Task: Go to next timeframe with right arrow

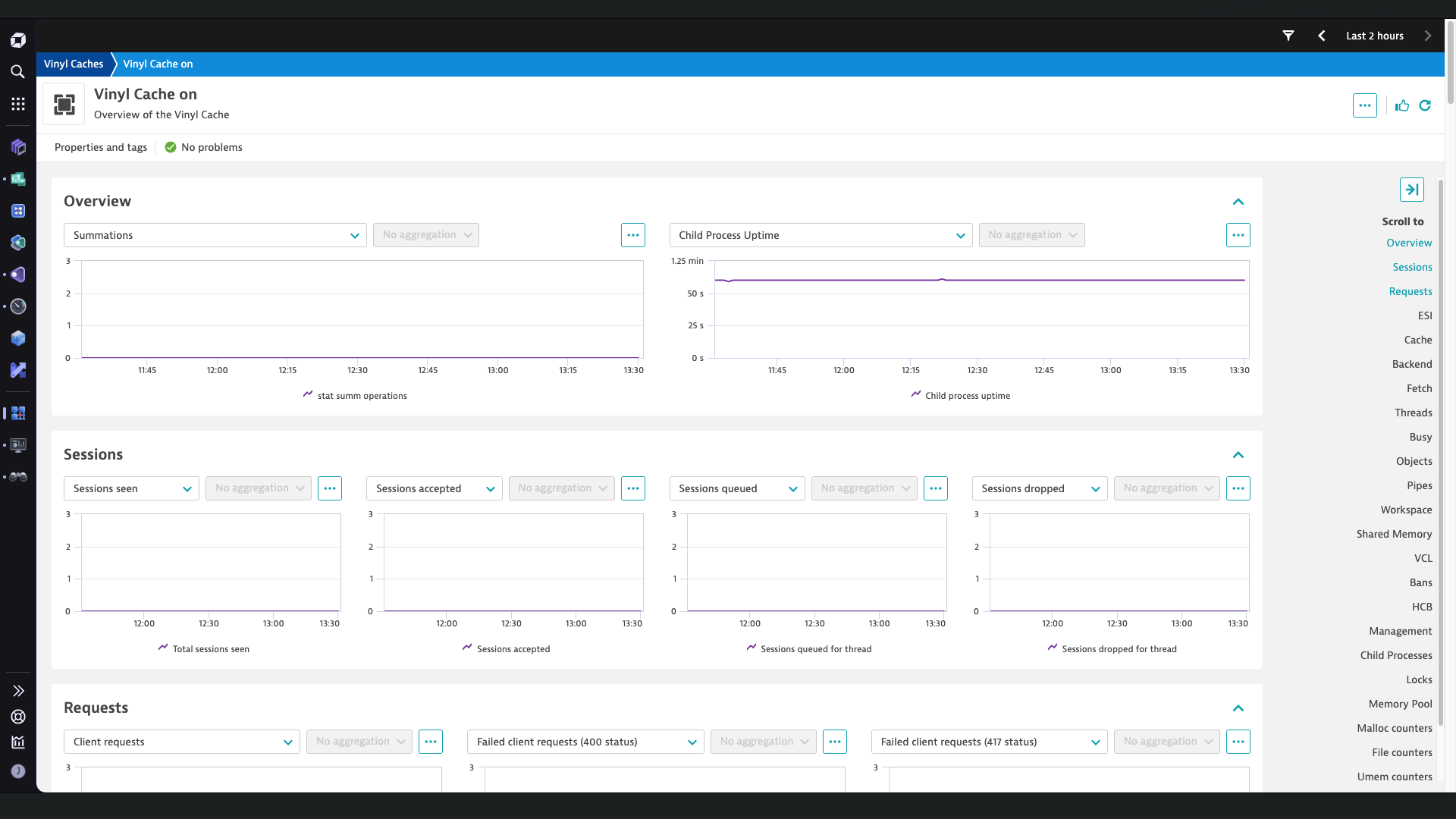Action: 1428,36
